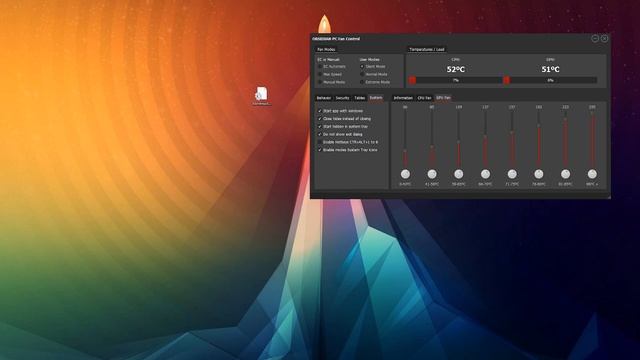The width and height of the screenshot is (640, 360).
Task: Click the GPU temperature reading 51°C
Action: coord(550,69)
